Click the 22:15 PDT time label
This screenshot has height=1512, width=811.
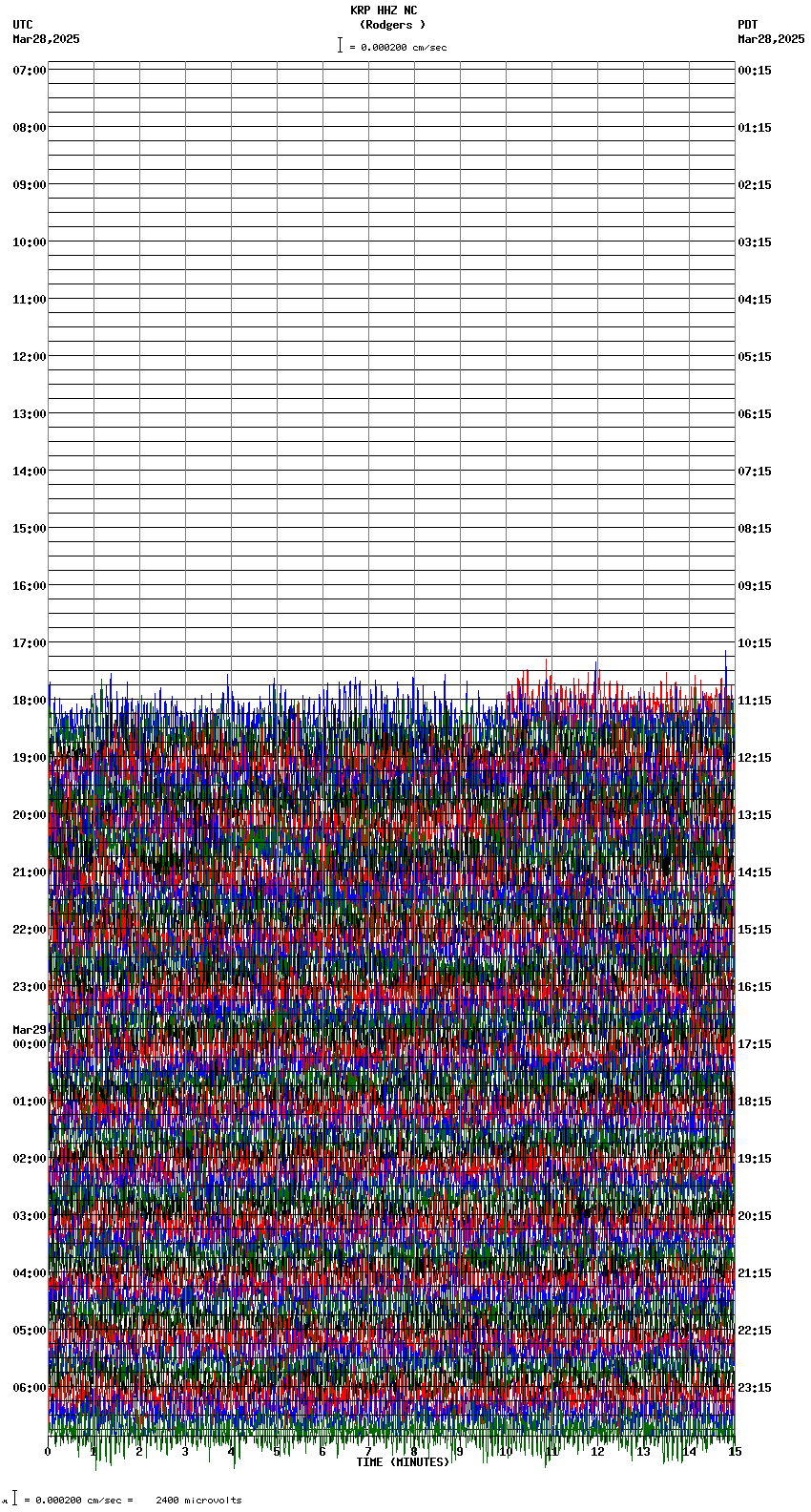tap(755, 1331)
